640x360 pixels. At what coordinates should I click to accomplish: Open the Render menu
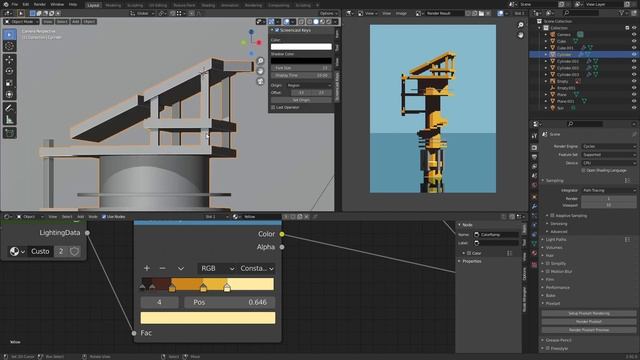pyautogui.click(x=40, y=4)
